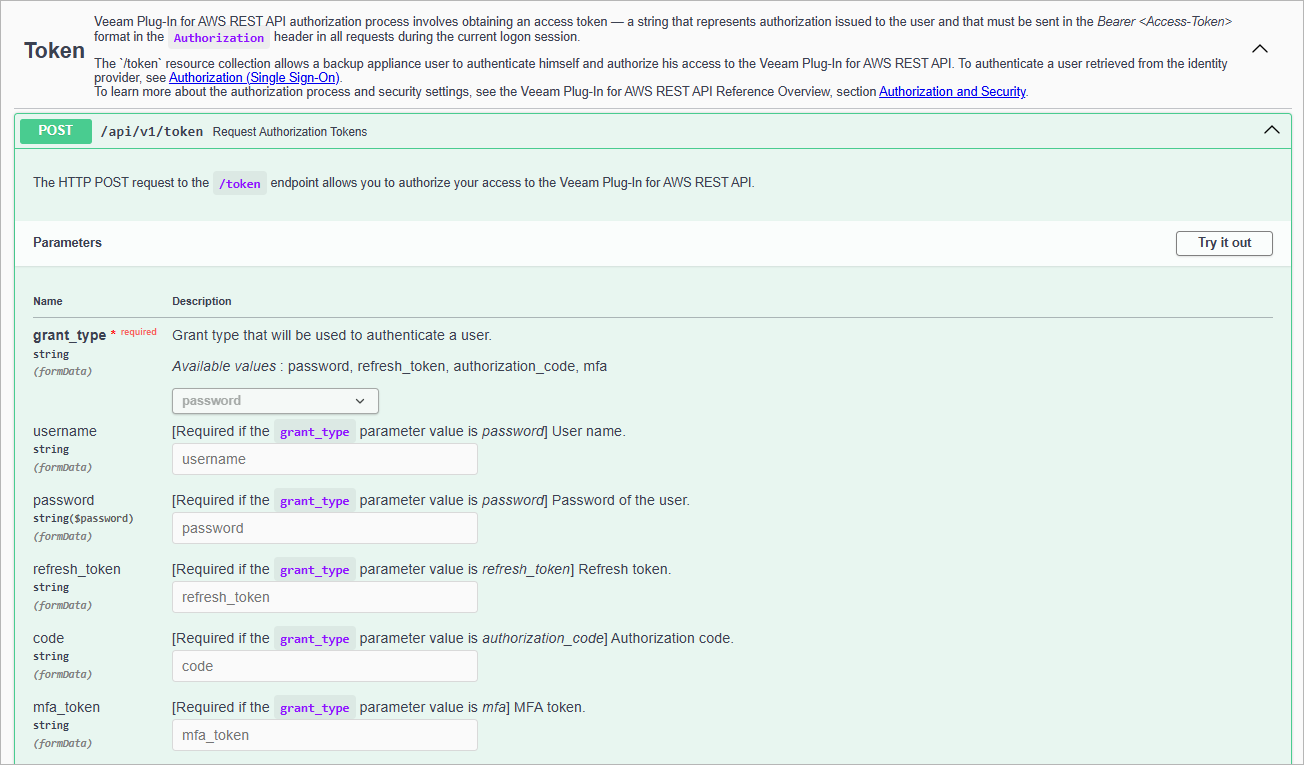Click the Description column header
The image size is (1304, 765).
tap(202, 301)
